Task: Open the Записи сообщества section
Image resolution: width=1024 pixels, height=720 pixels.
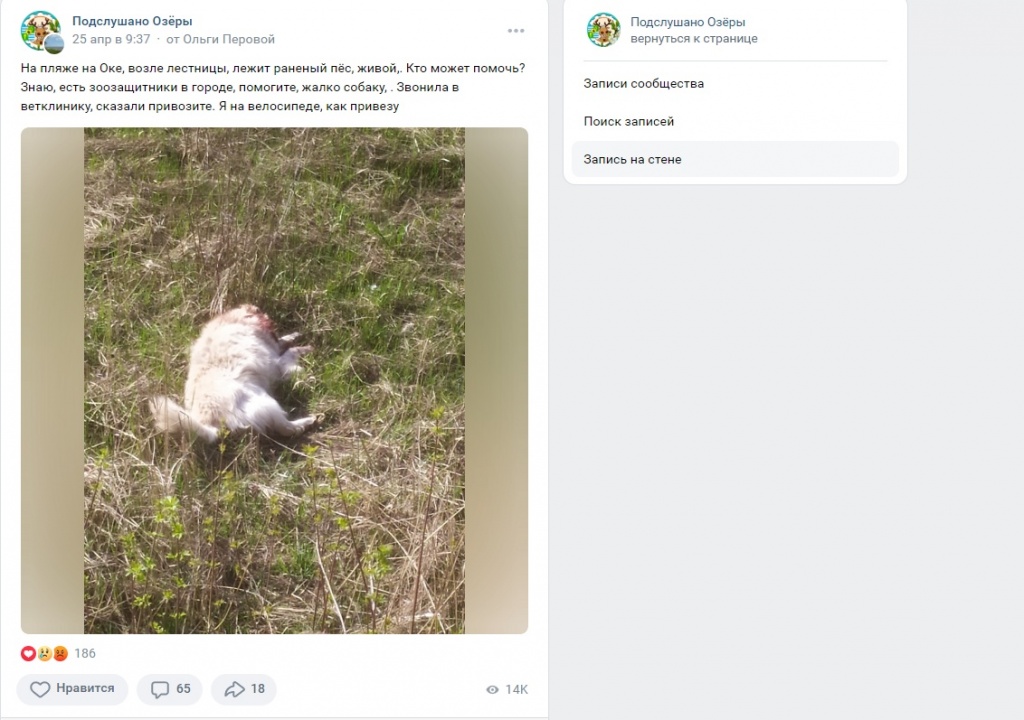Action: [644, 85]
